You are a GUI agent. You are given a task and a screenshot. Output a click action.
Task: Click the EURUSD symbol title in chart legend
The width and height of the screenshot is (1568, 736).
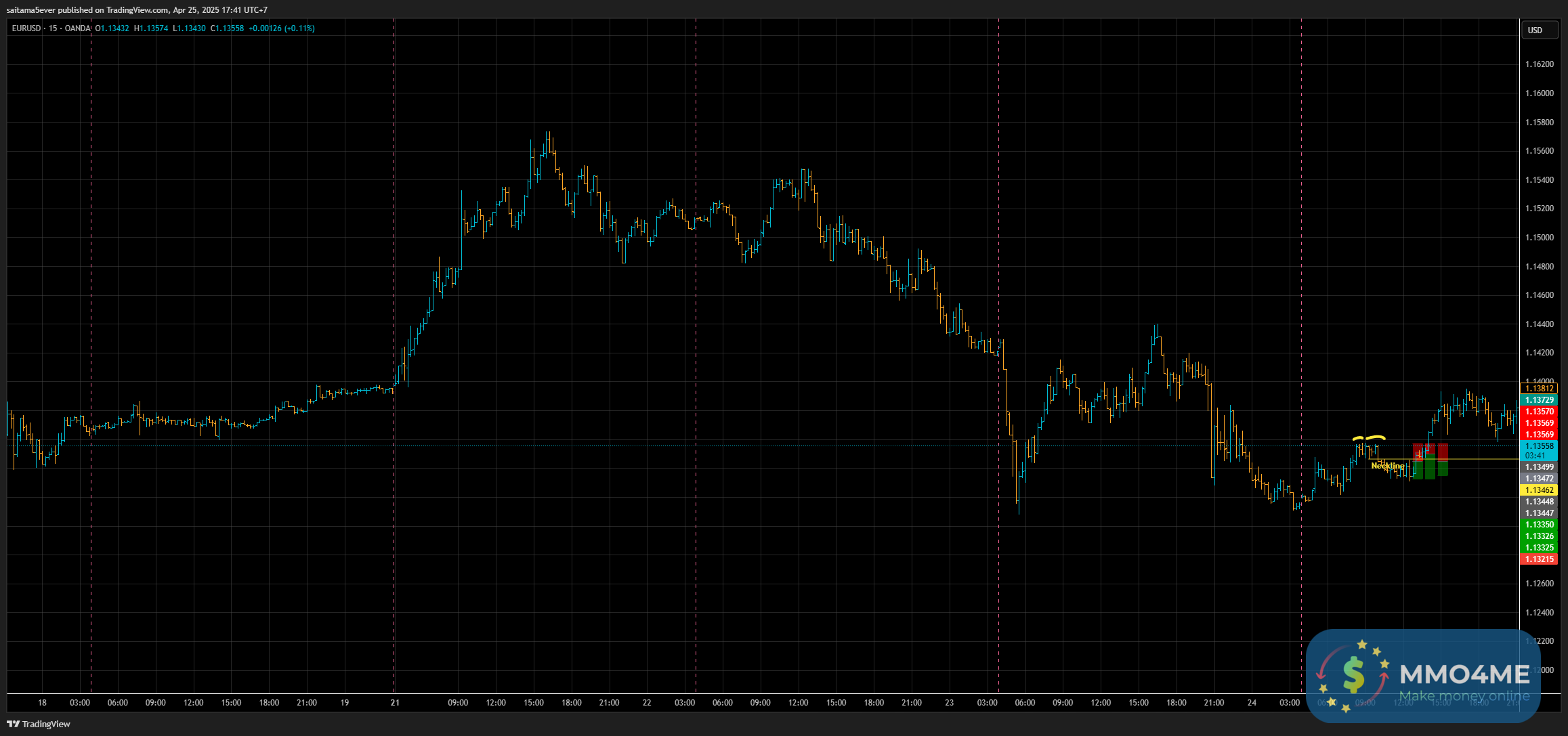point(26,28)
